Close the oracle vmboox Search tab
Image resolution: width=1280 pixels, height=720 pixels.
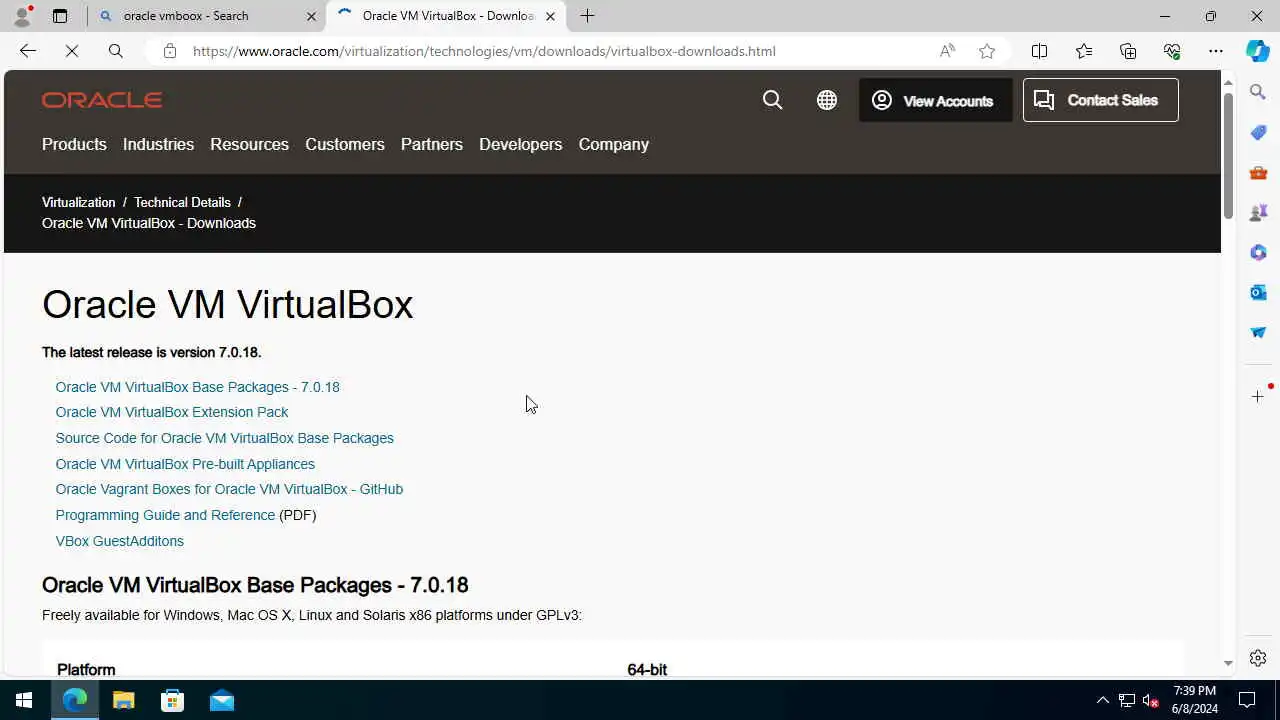pos(311,16)
